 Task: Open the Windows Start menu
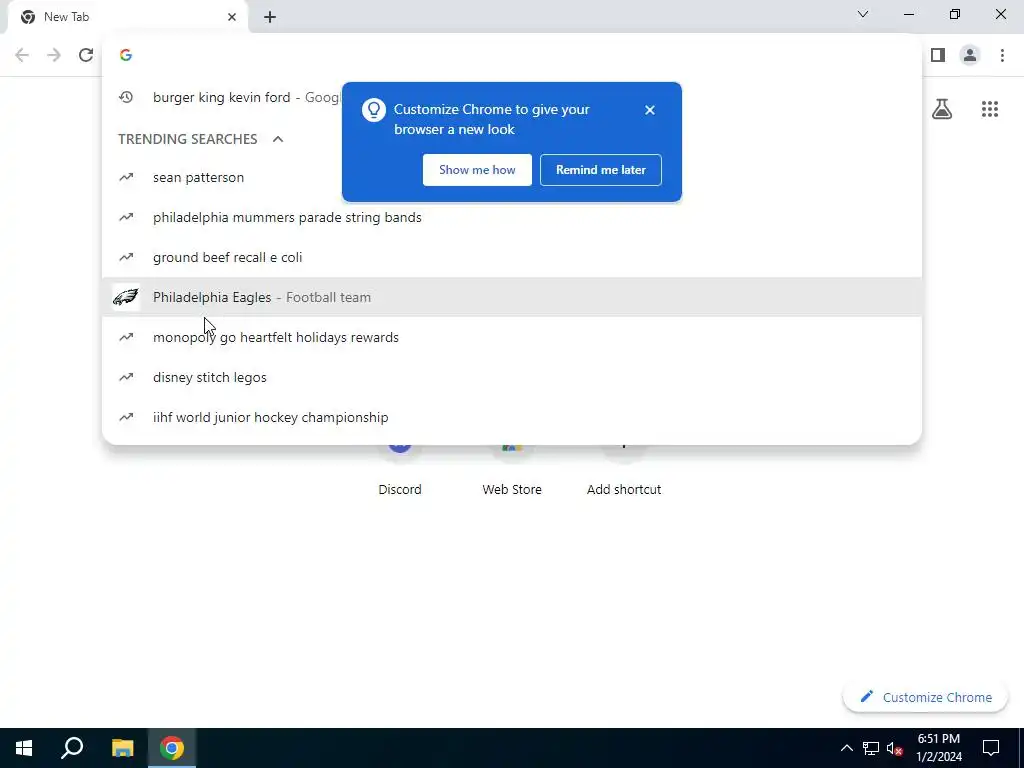pos(24,748)
